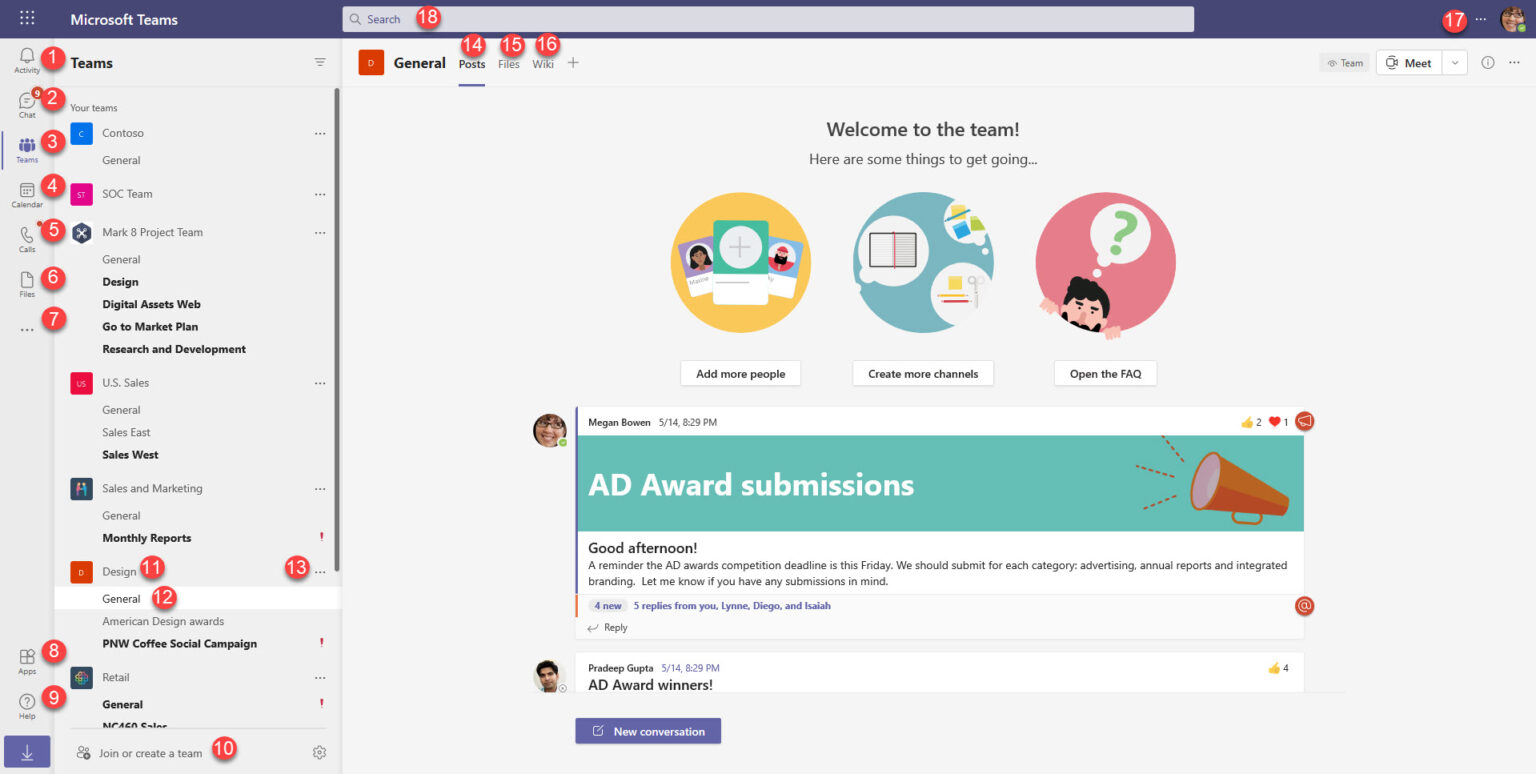Open more options for the Design team
Image resolution: width=1536 pixels, height=774 pixels.
pyautogui.click(x=319, y=570)
